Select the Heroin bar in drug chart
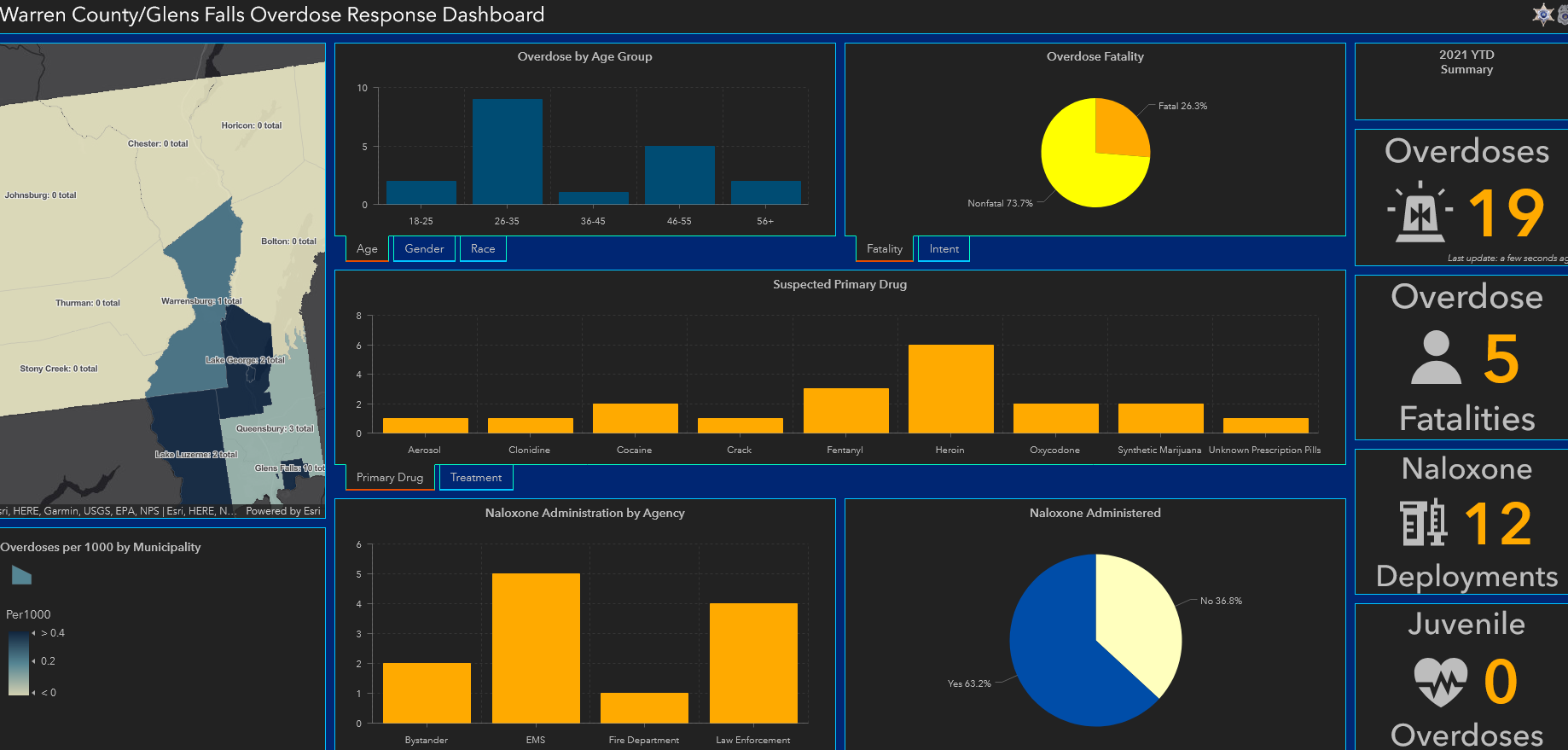Screen dimensions: 1568x750 [951, 389]
